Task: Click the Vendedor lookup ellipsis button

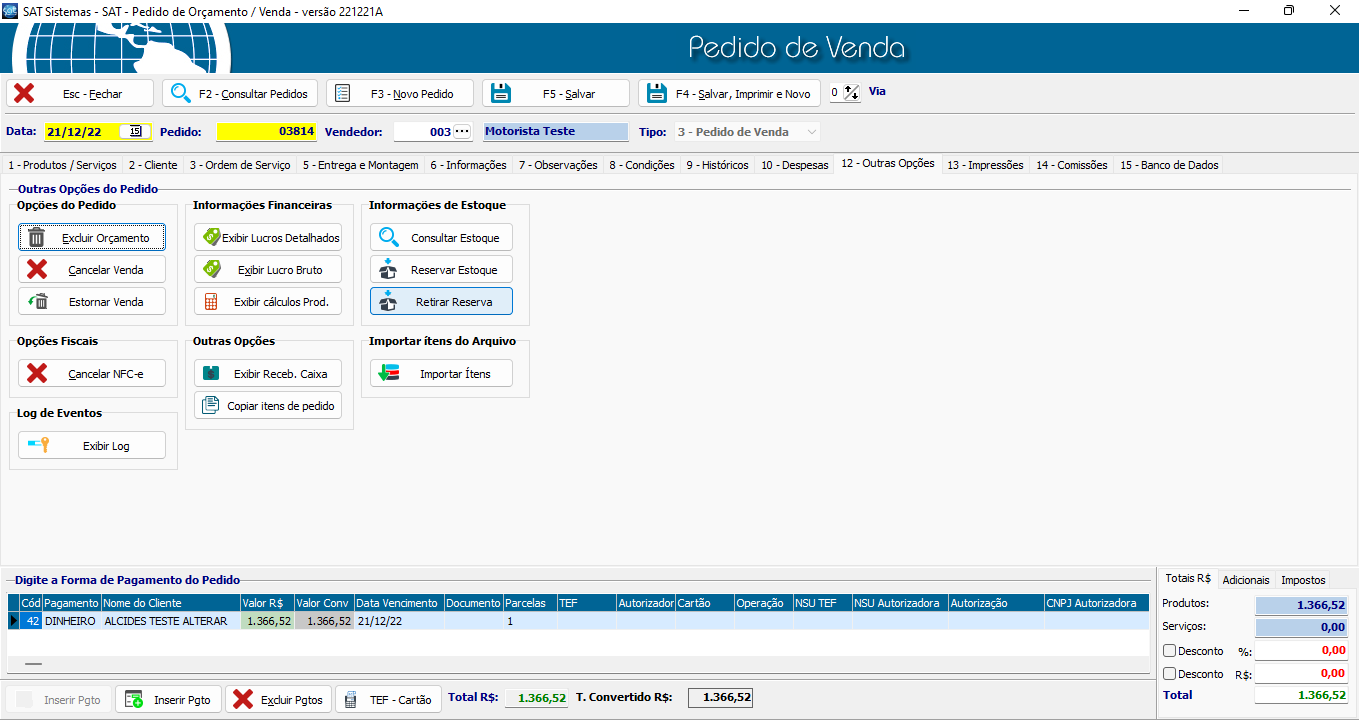Action: (462, 132)
